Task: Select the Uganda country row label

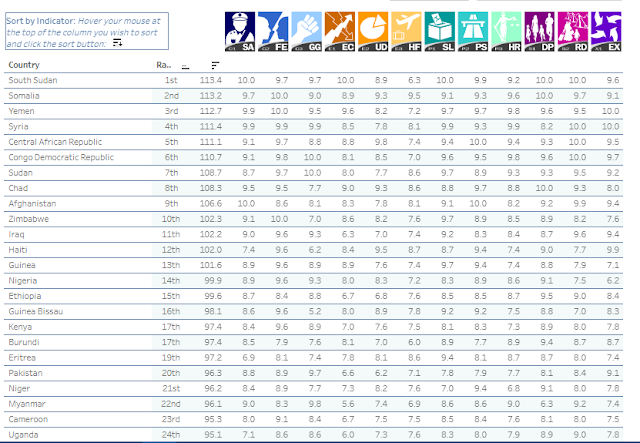Action: tap(23, 435)
